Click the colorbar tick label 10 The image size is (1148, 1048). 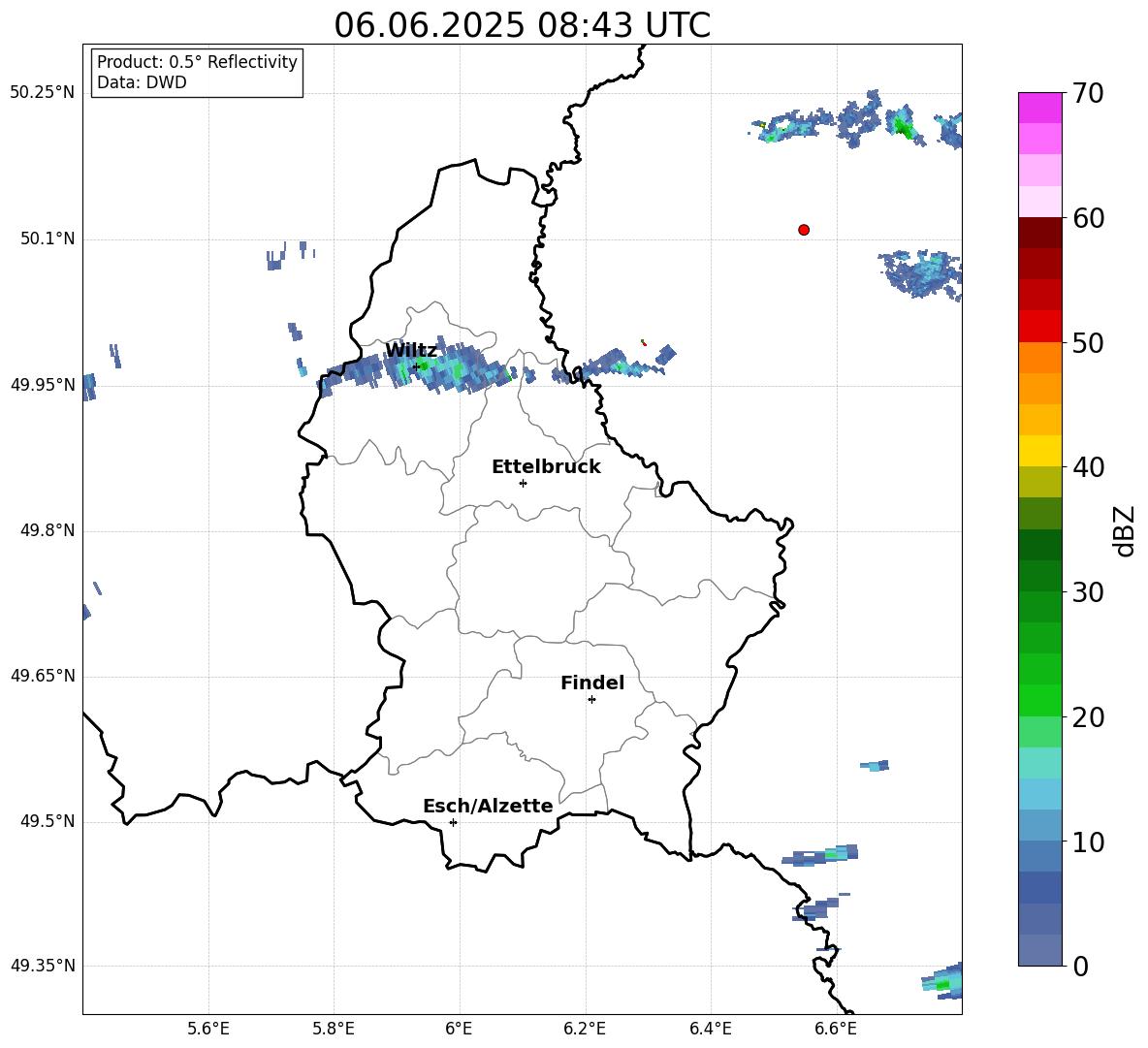click(1088, 842)
